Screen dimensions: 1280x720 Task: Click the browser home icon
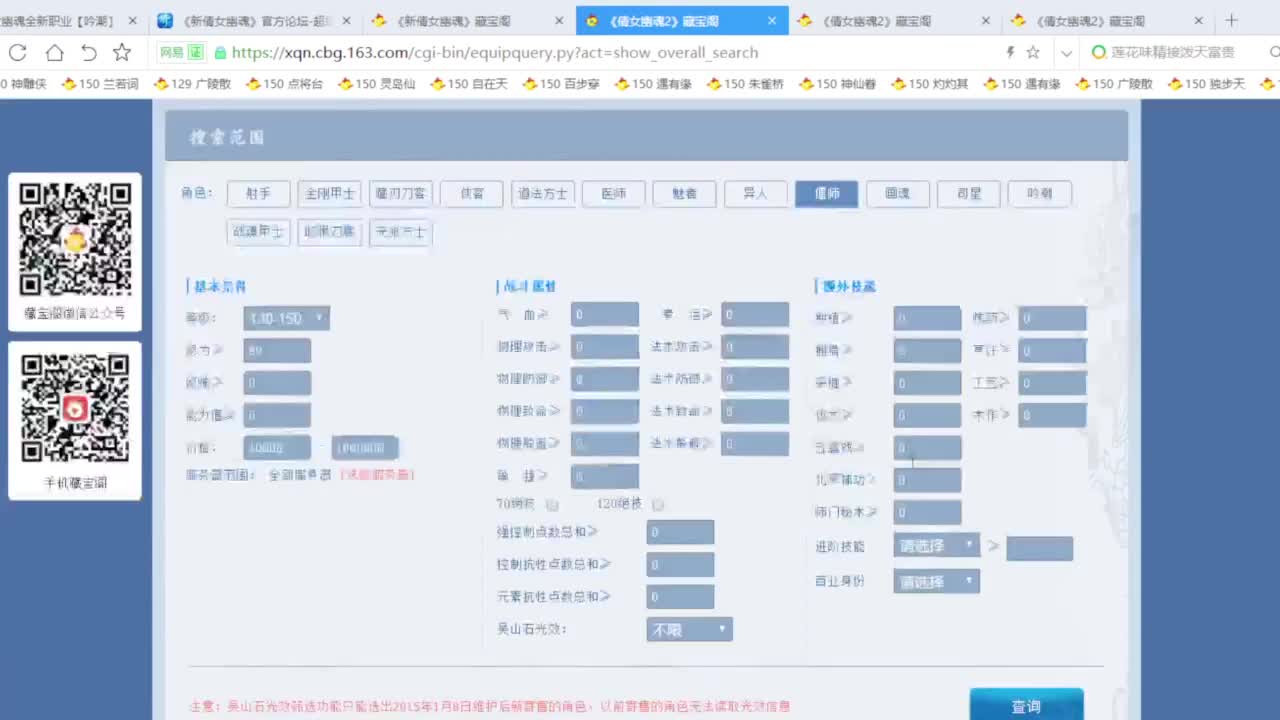[x=55, y=53]
